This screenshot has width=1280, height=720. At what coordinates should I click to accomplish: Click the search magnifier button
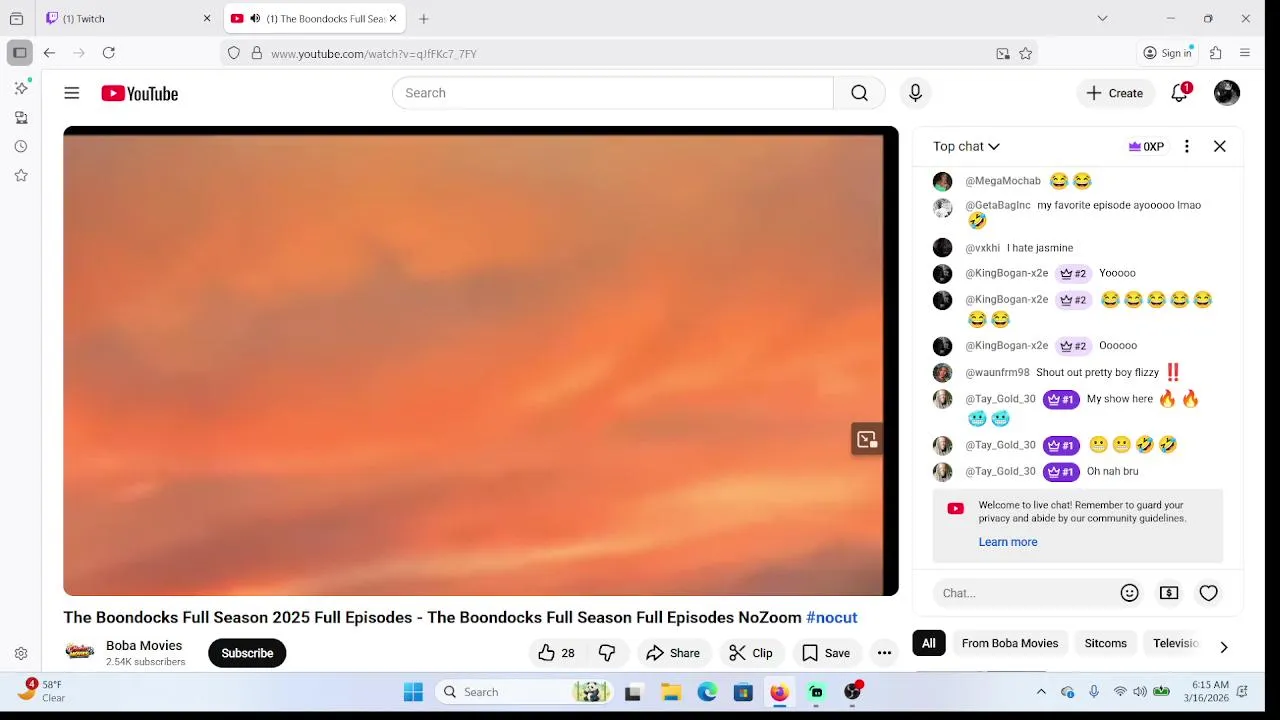tap(859, 93)
